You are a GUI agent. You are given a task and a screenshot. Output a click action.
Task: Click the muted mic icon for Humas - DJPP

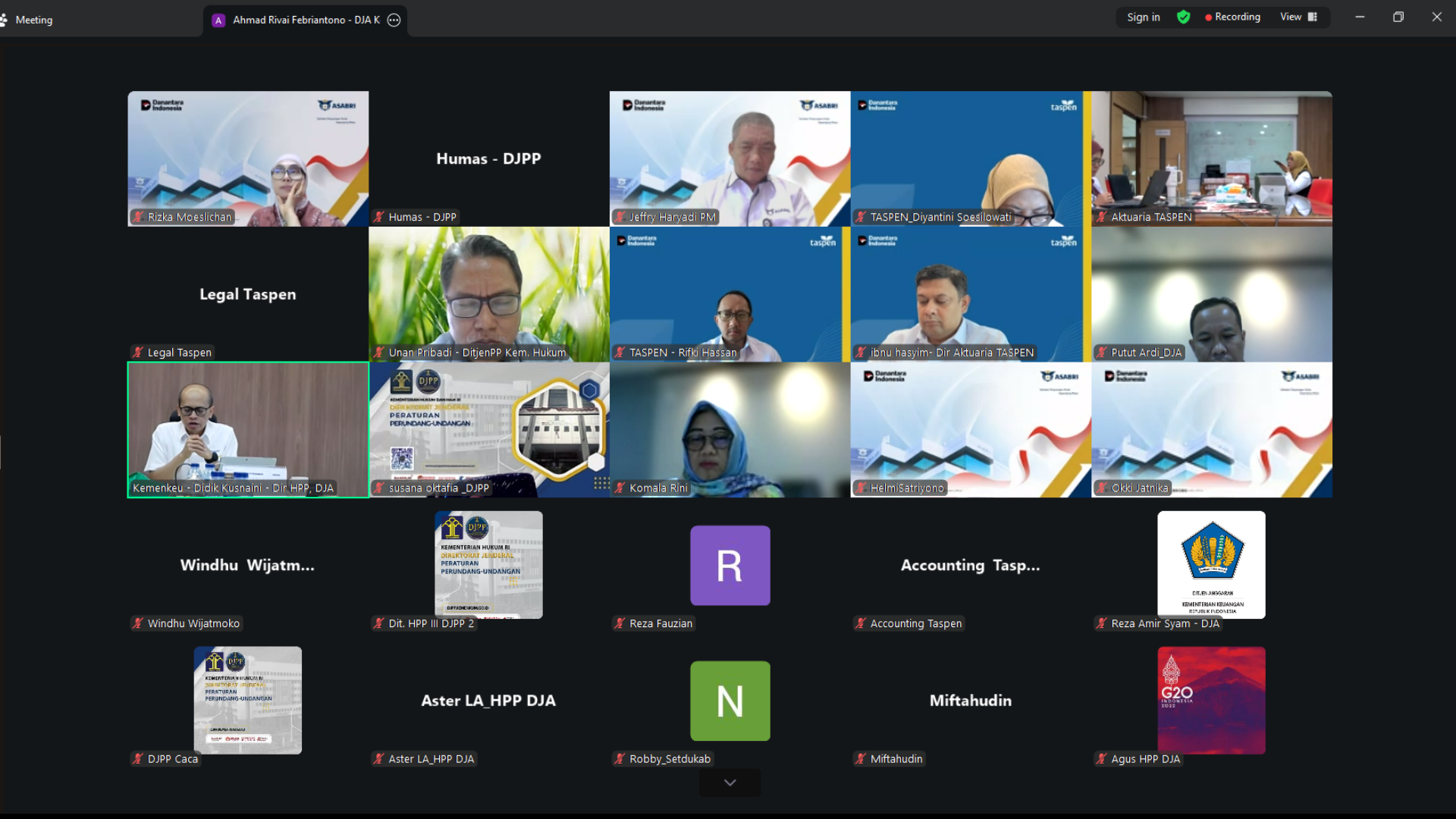tap(379, 217)
